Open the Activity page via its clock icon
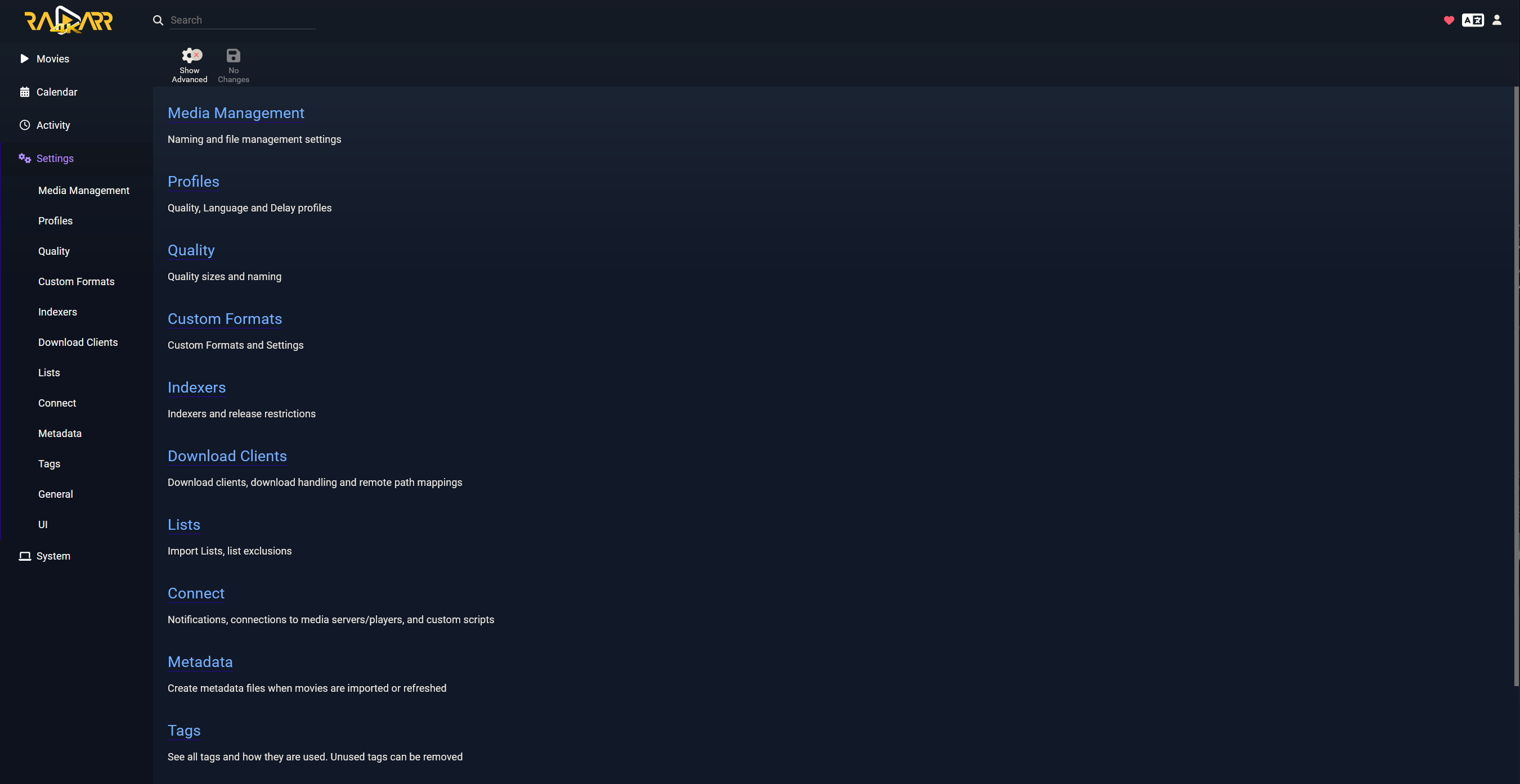The image size is (1520, 784). (24, 125)
